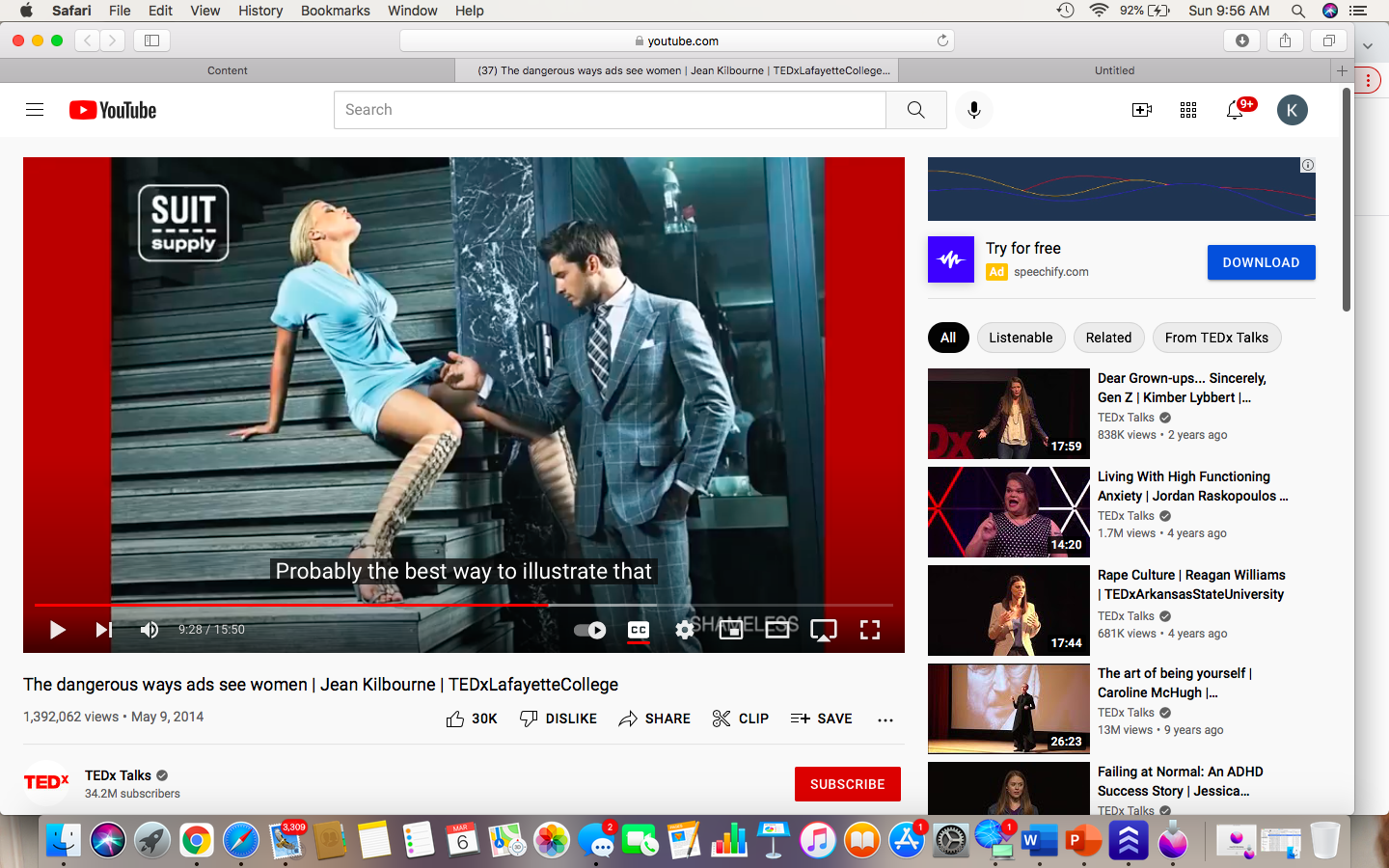Enable theater mode view
The width and height of the screenshot is (1389, 868).
click(x=777, y=630)
